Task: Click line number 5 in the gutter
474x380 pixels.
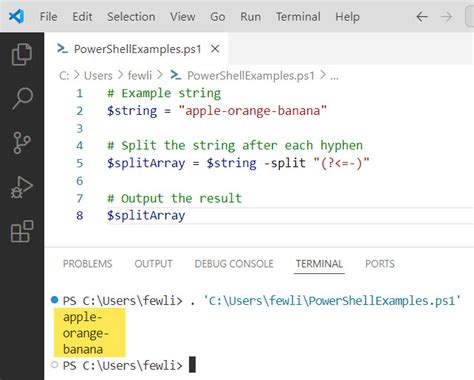Action: tap(79, 163)
